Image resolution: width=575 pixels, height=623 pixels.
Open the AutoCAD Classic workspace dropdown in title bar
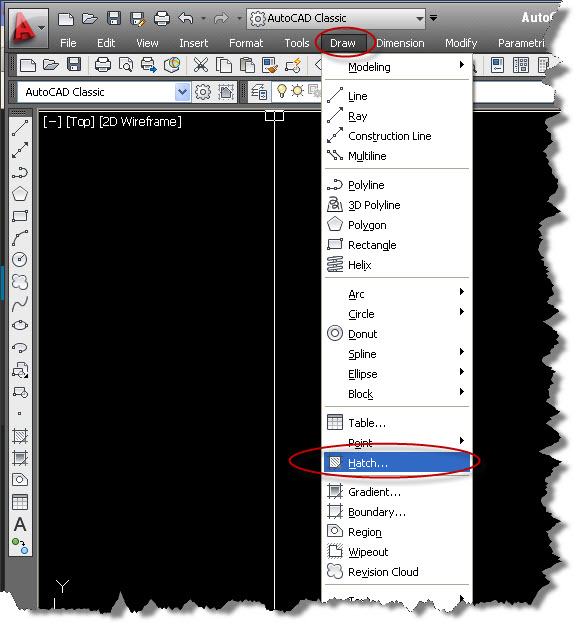coord(336,18)
